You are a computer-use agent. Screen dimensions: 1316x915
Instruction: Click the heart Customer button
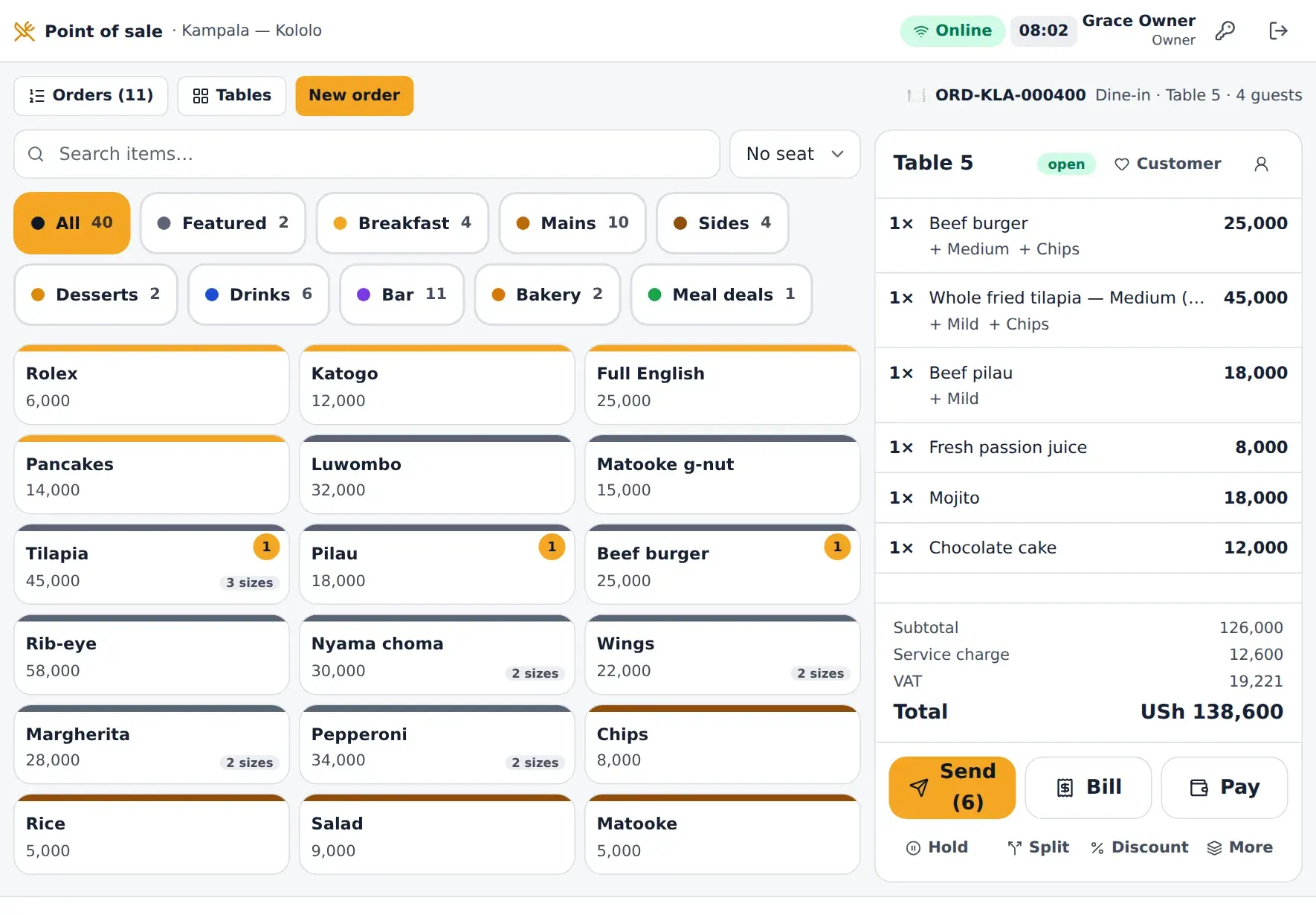[1167, 164]
